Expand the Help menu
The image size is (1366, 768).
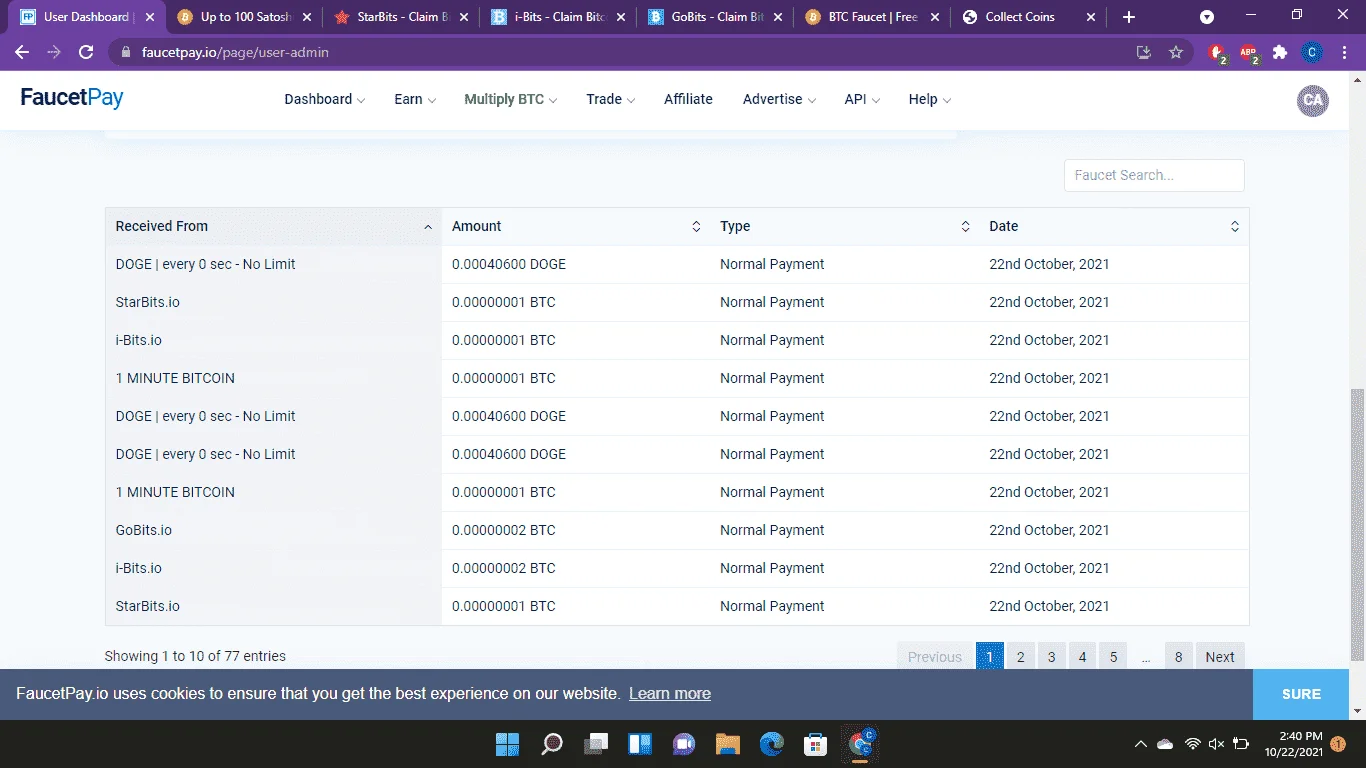[x=930, y=99]
